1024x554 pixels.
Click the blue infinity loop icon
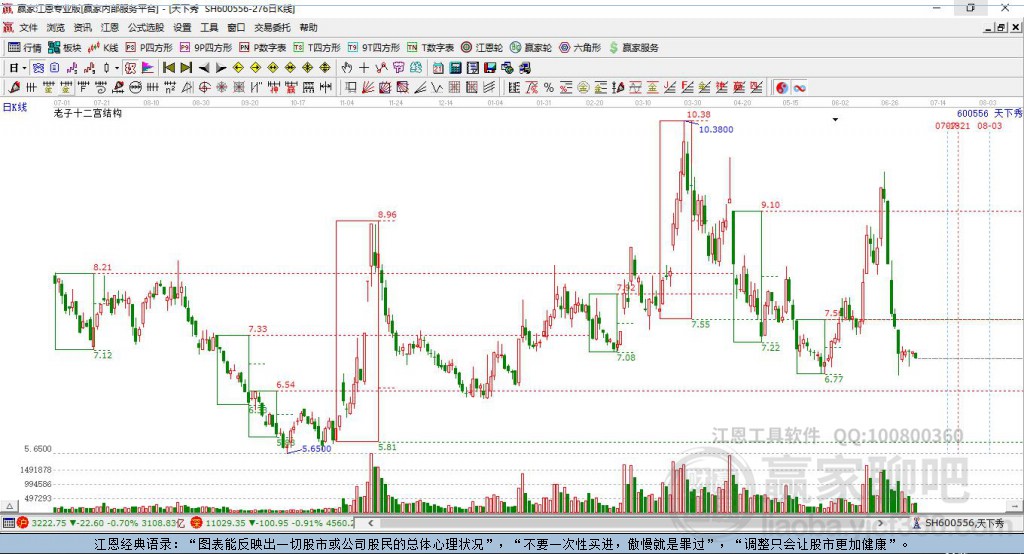799,88
